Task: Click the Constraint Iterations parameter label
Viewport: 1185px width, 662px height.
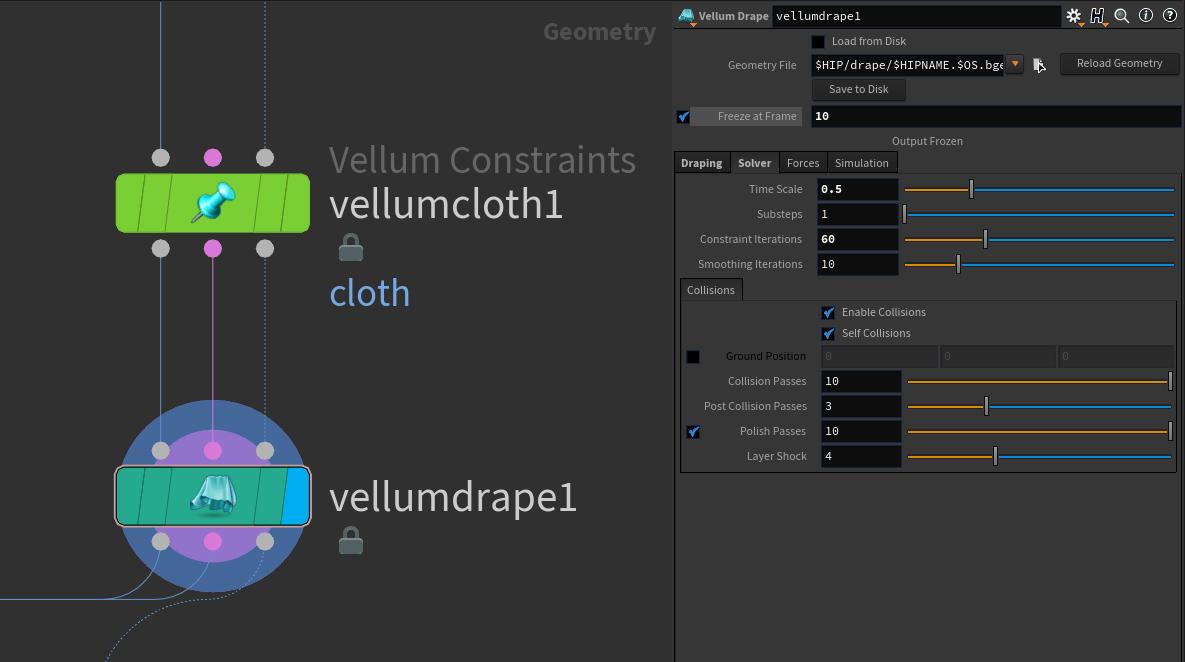Action: 750,240
